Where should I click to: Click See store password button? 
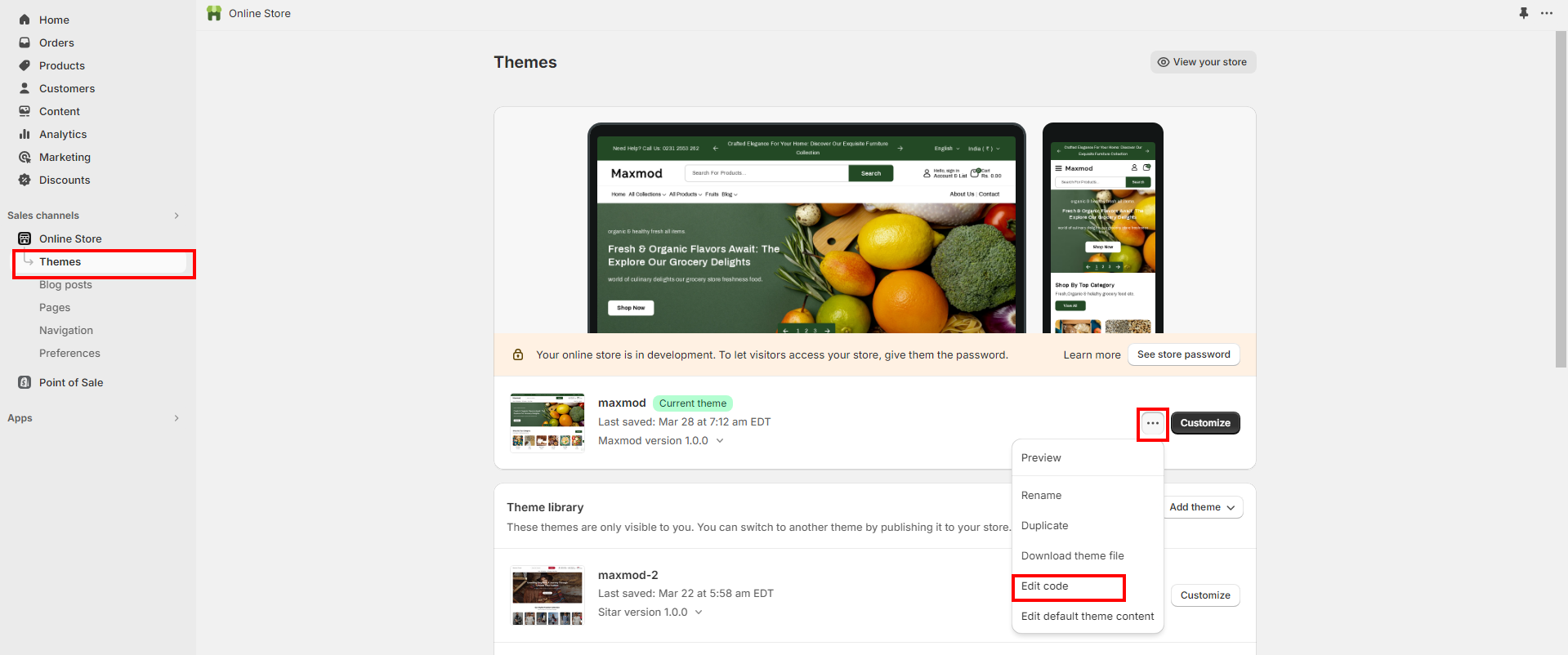click(x=1183, y=354)
